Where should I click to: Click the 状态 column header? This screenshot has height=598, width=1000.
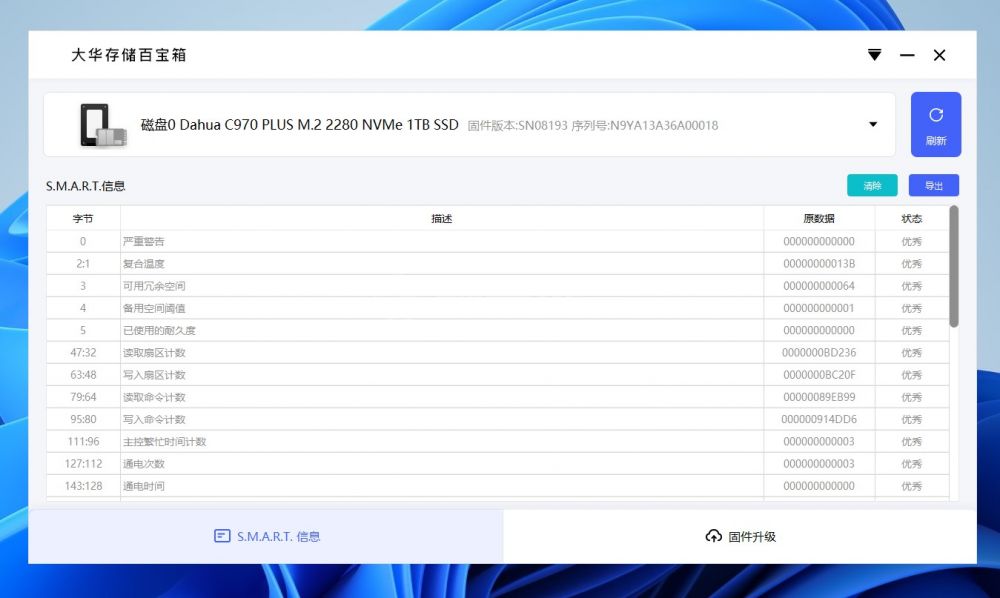point(911,219)
